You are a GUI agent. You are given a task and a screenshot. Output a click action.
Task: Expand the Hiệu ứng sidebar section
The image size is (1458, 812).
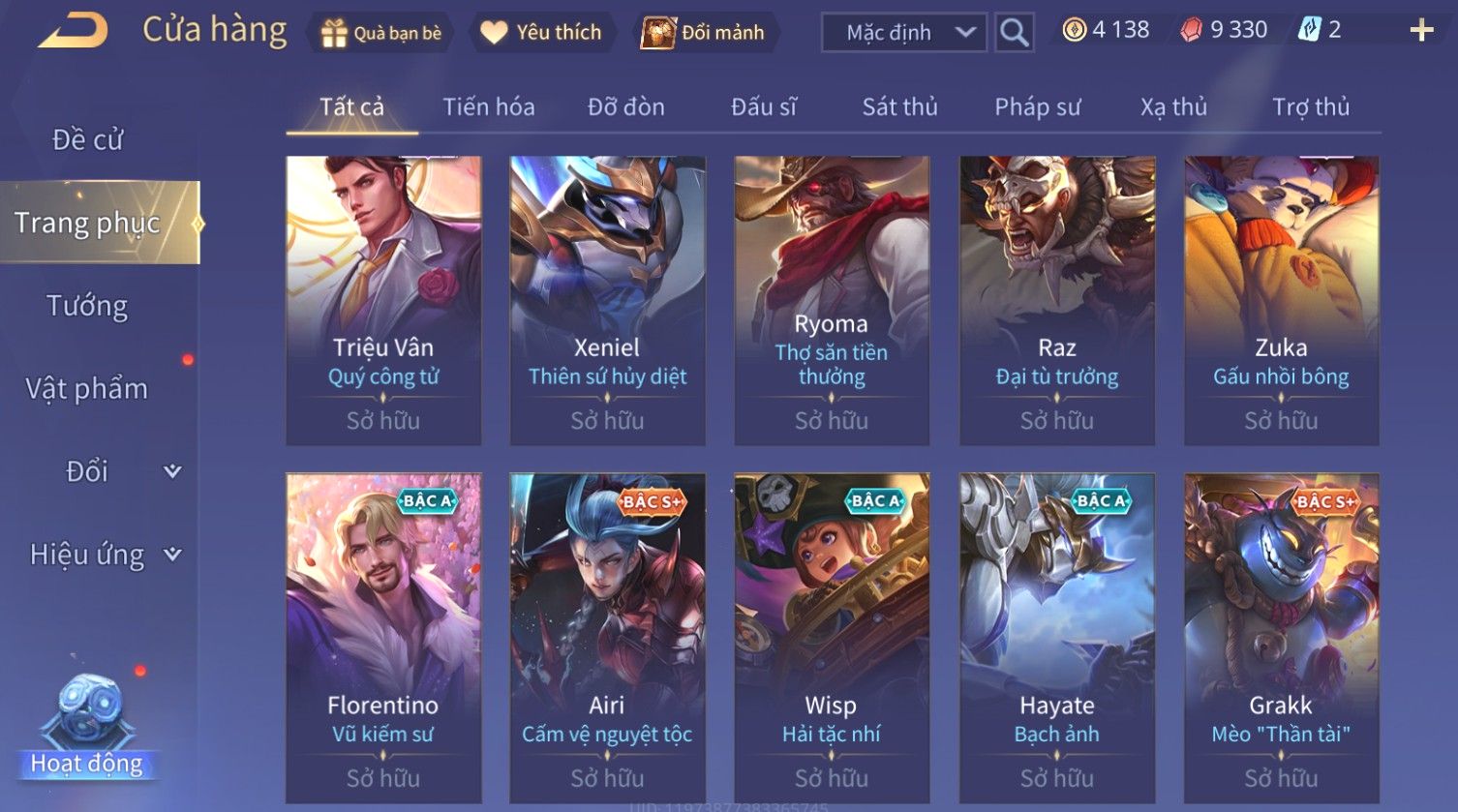click(106, 555)
